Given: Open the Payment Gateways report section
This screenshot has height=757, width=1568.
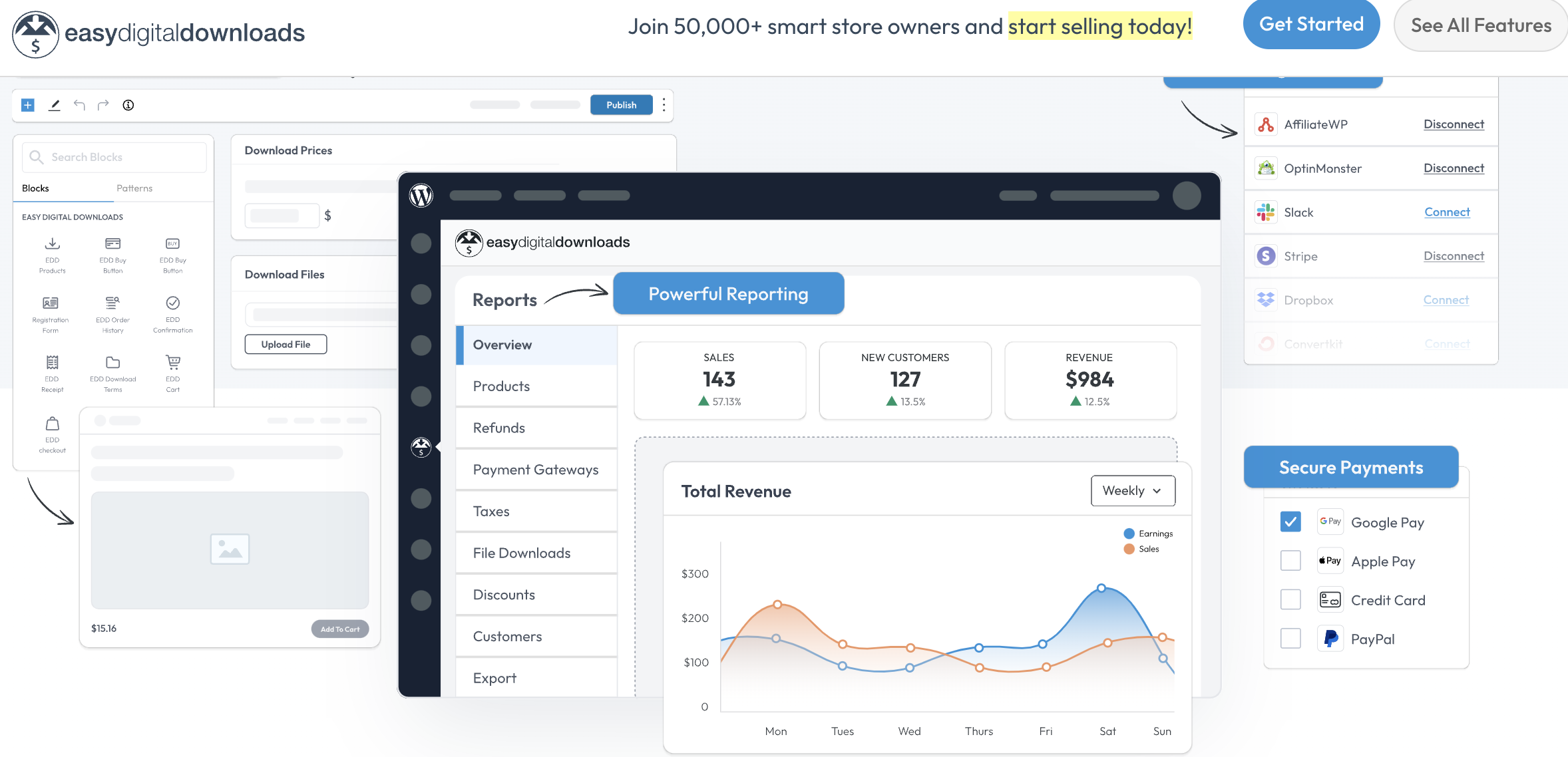Looking at the screenshot, I should click(x=536, y=470).
